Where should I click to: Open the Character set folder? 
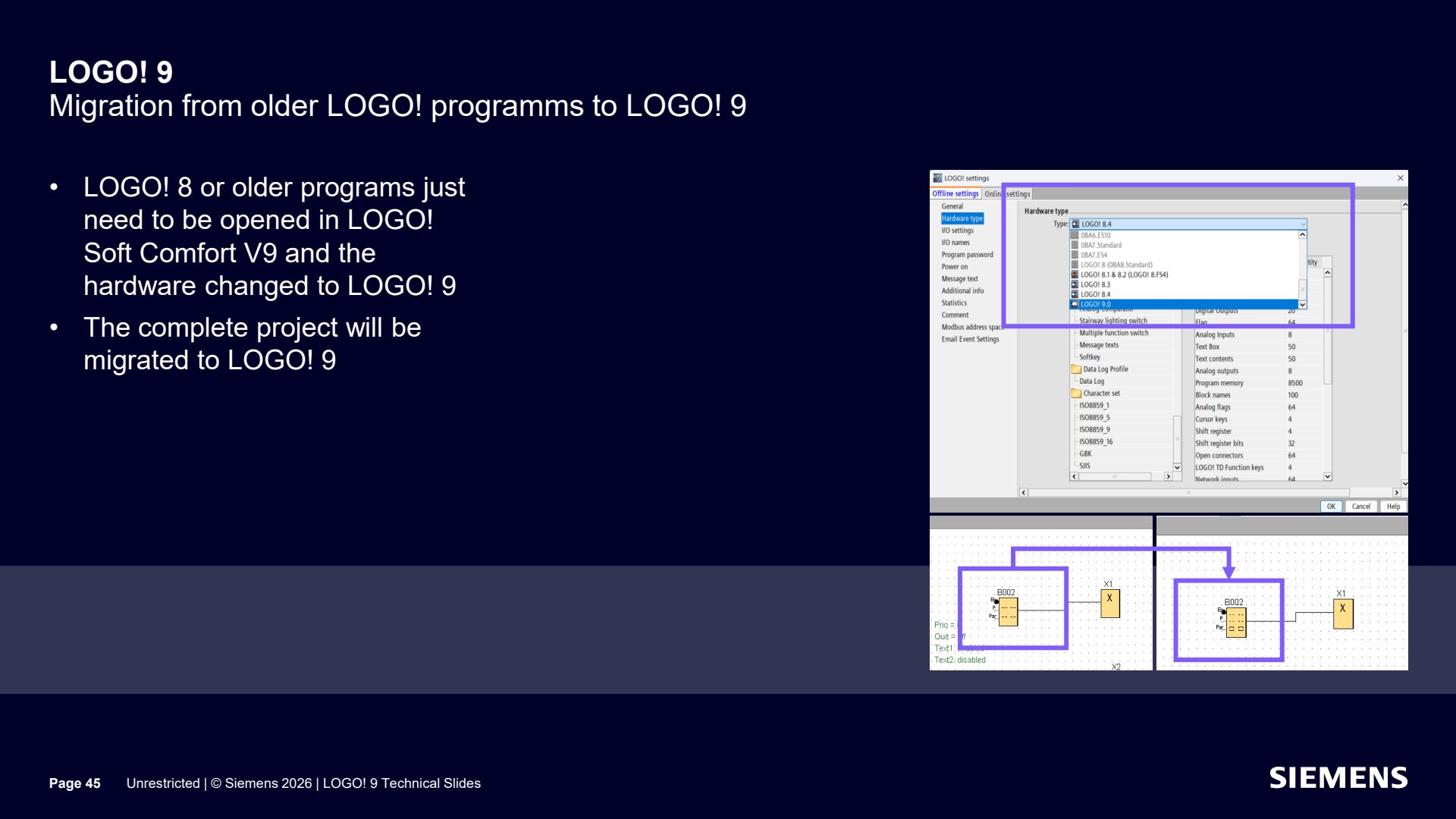click(x=1095, y=394)
